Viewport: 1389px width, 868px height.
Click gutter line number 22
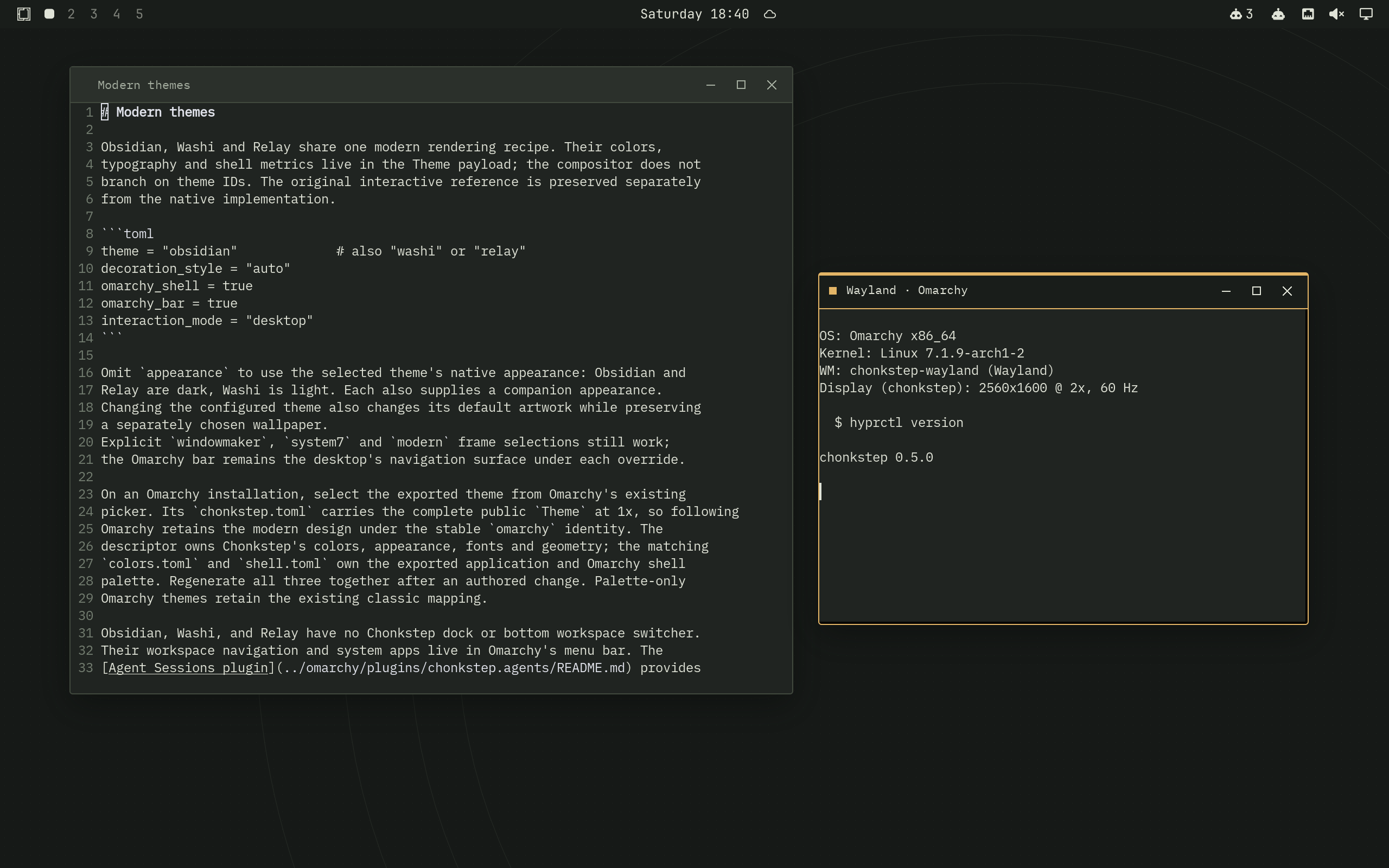click(x=86, y=477)
